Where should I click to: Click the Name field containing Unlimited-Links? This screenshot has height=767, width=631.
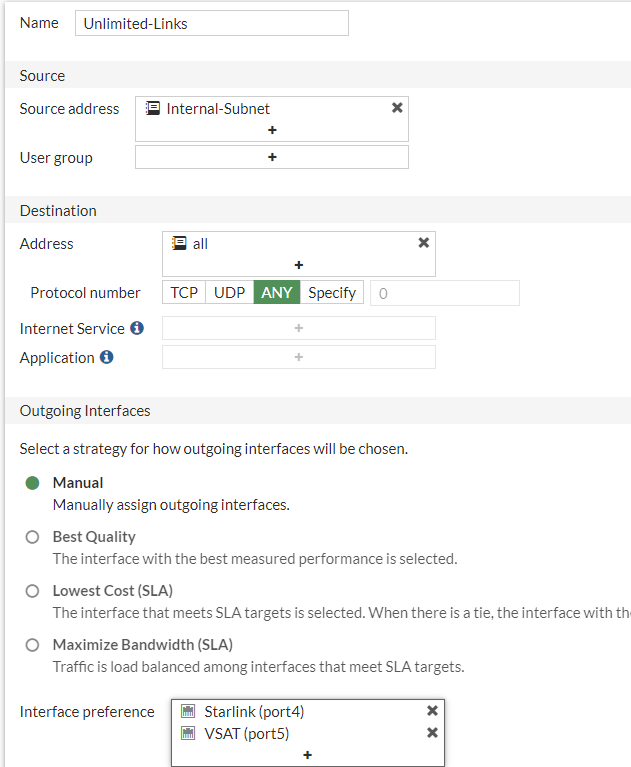pos(211,23)
